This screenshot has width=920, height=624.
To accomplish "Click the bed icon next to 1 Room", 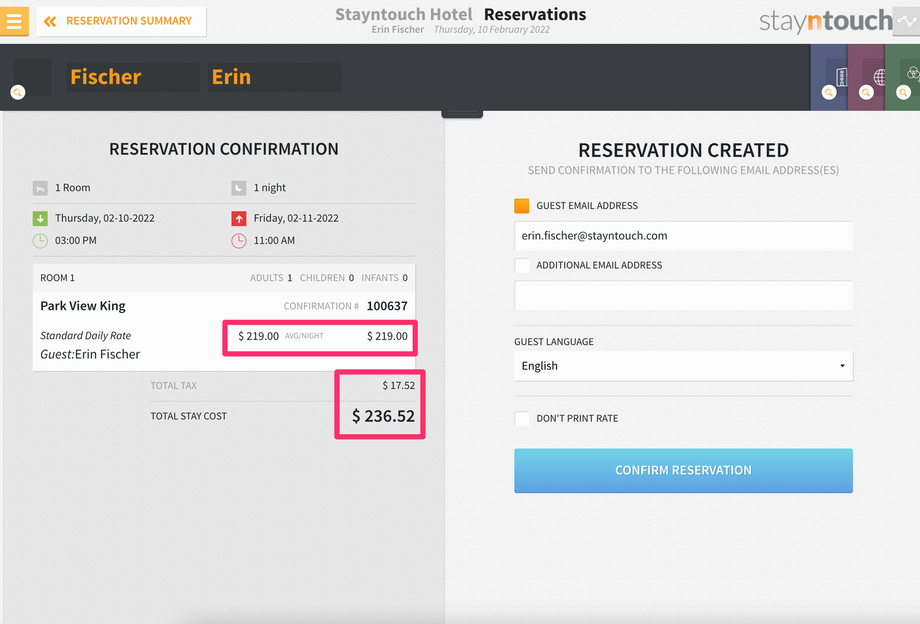I will [40, 188].
